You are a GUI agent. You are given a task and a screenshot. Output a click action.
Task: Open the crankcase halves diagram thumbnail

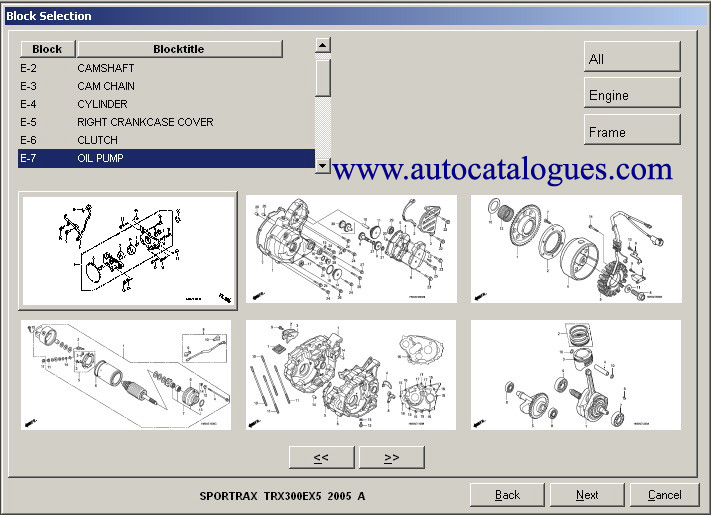[x=351, y=375]
